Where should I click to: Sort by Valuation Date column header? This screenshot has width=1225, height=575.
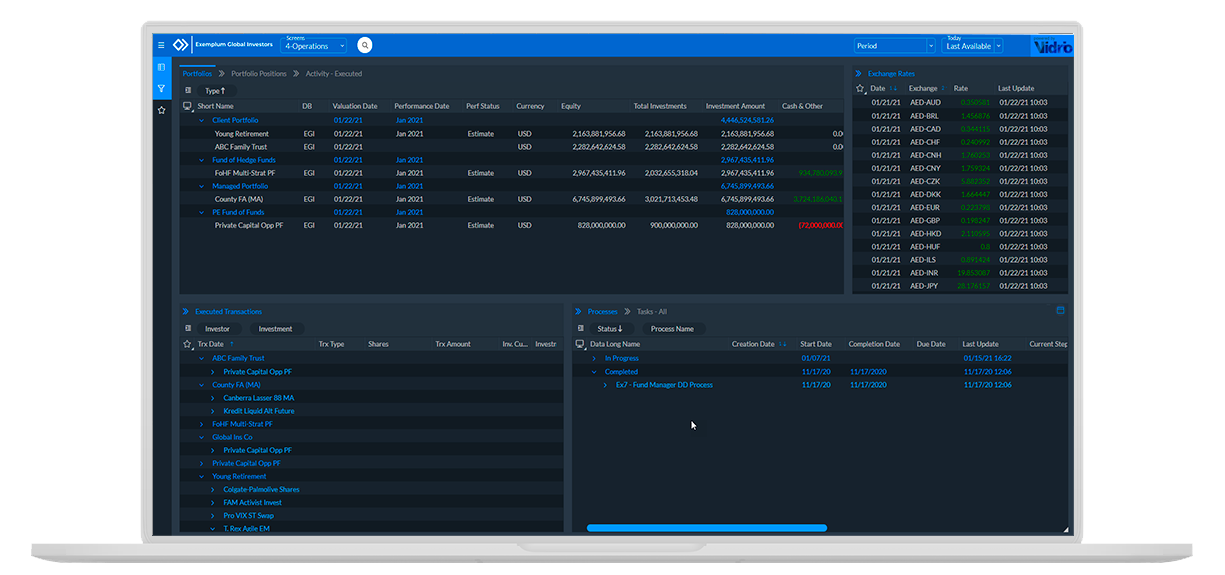coord(355,106)
